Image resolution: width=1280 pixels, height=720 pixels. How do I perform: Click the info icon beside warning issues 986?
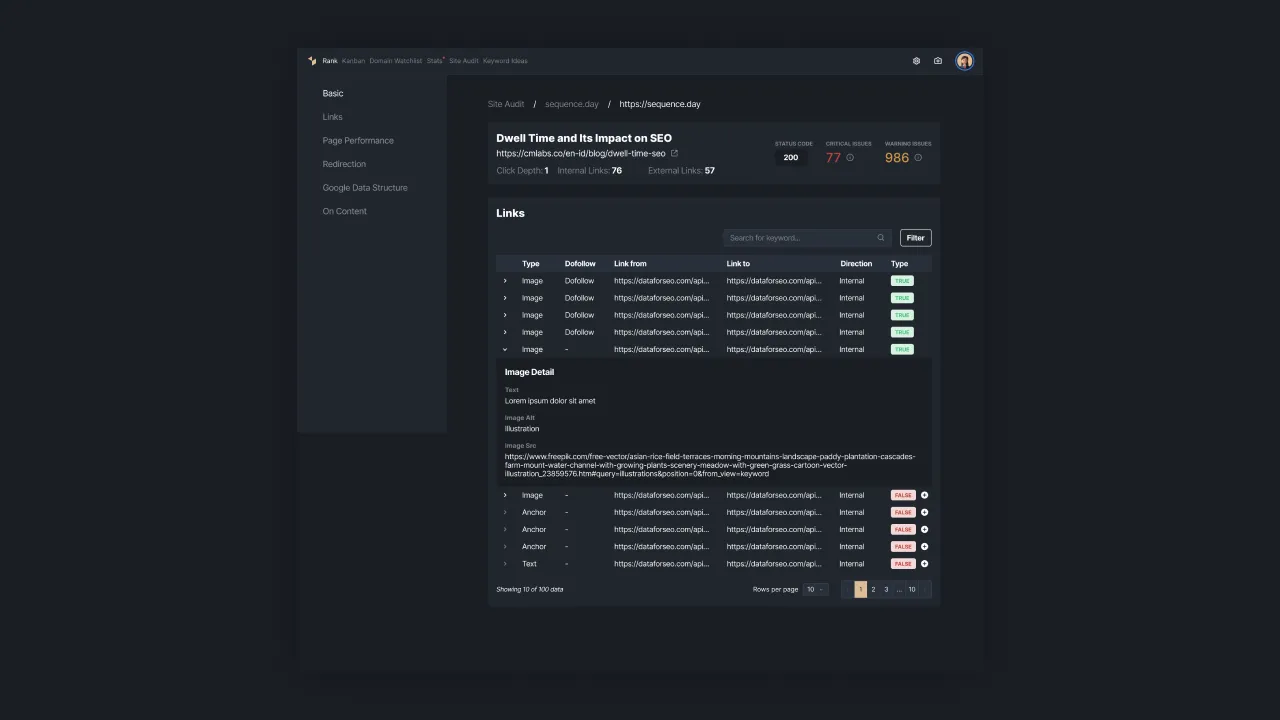(x=918, y=158)
